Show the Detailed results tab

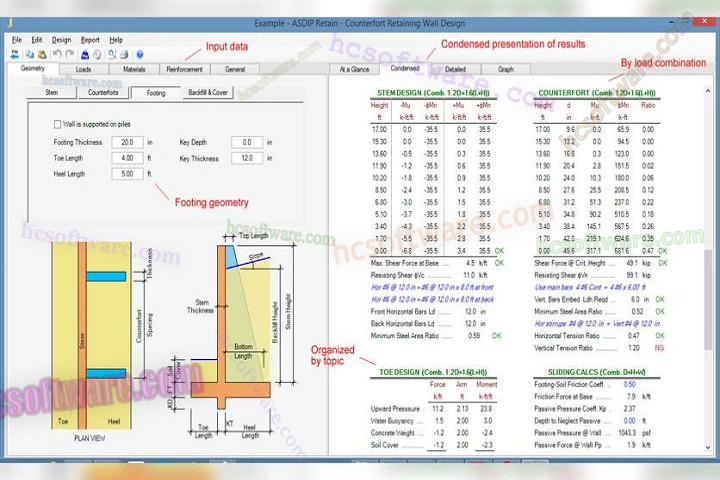tap(456, 69)
